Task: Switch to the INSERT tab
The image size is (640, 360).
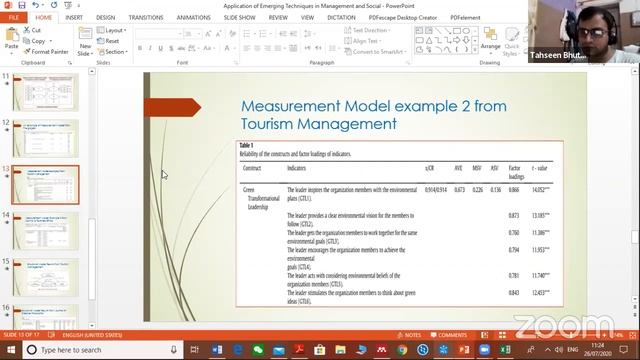Action: (74, 18)
